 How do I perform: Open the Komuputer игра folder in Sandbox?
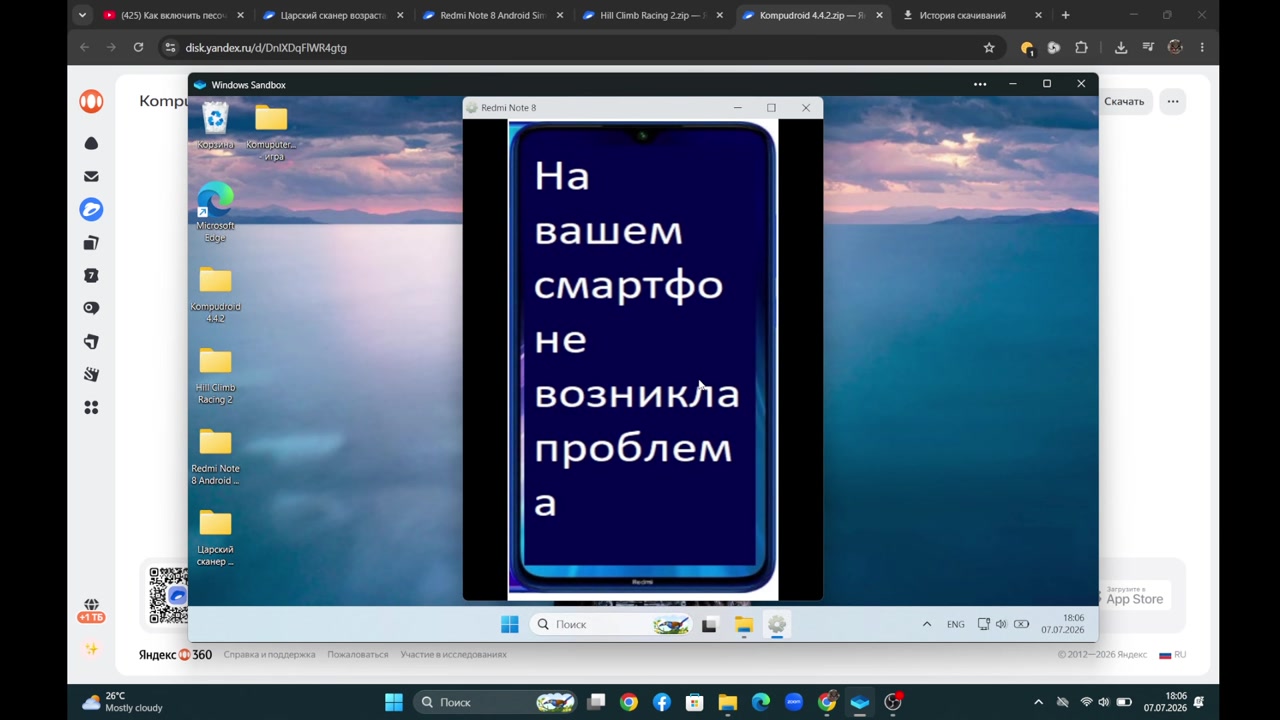pyautogui.click(x=270, y=132)
